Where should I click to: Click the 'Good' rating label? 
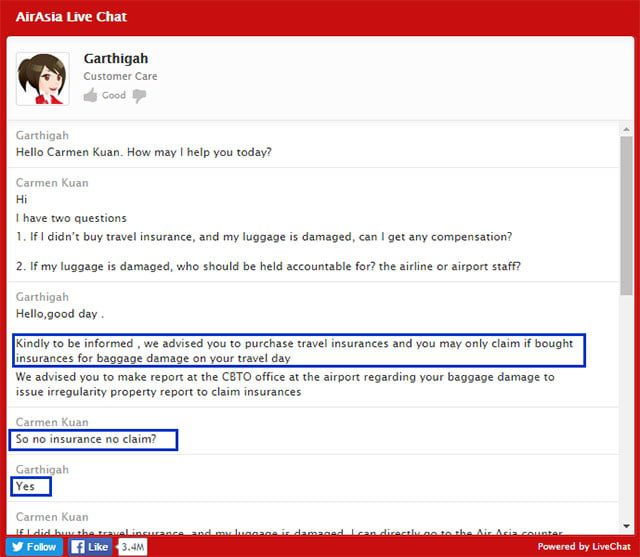[x=113, y=95]
